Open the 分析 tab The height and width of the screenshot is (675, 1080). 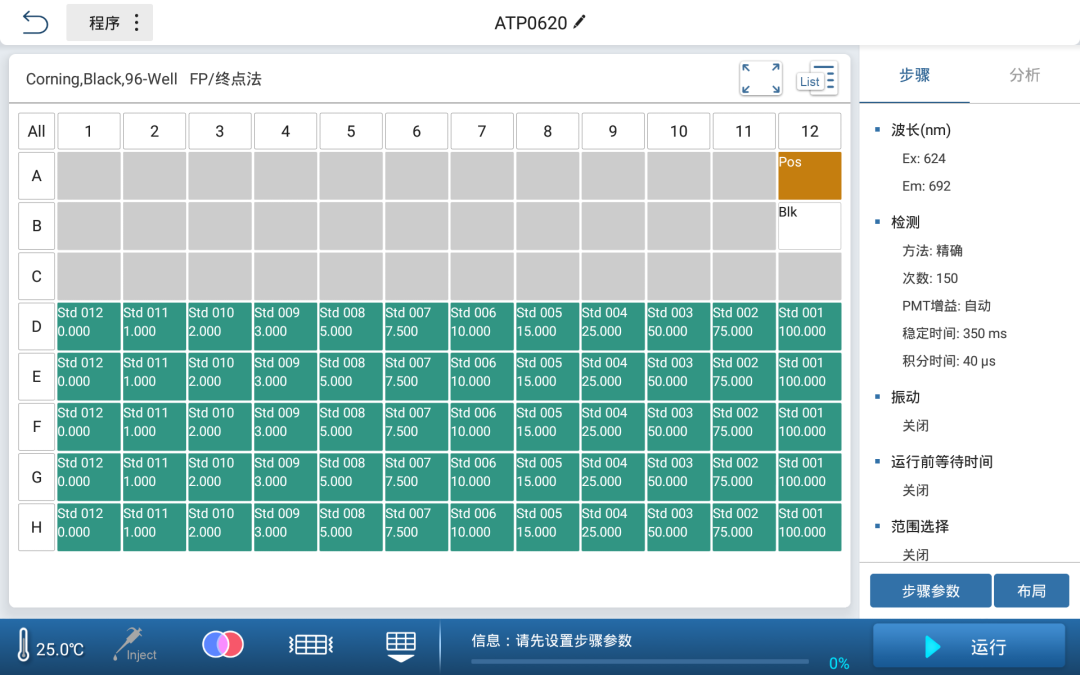(x=1024, y=75)
